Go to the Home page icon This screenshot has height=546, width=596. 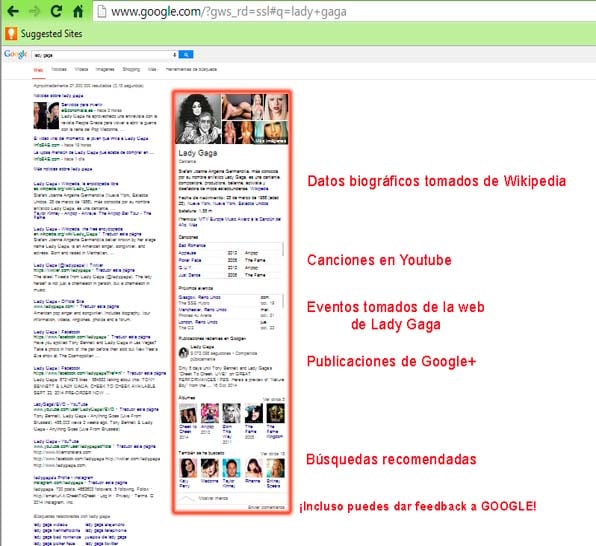(x=78, y=11)
